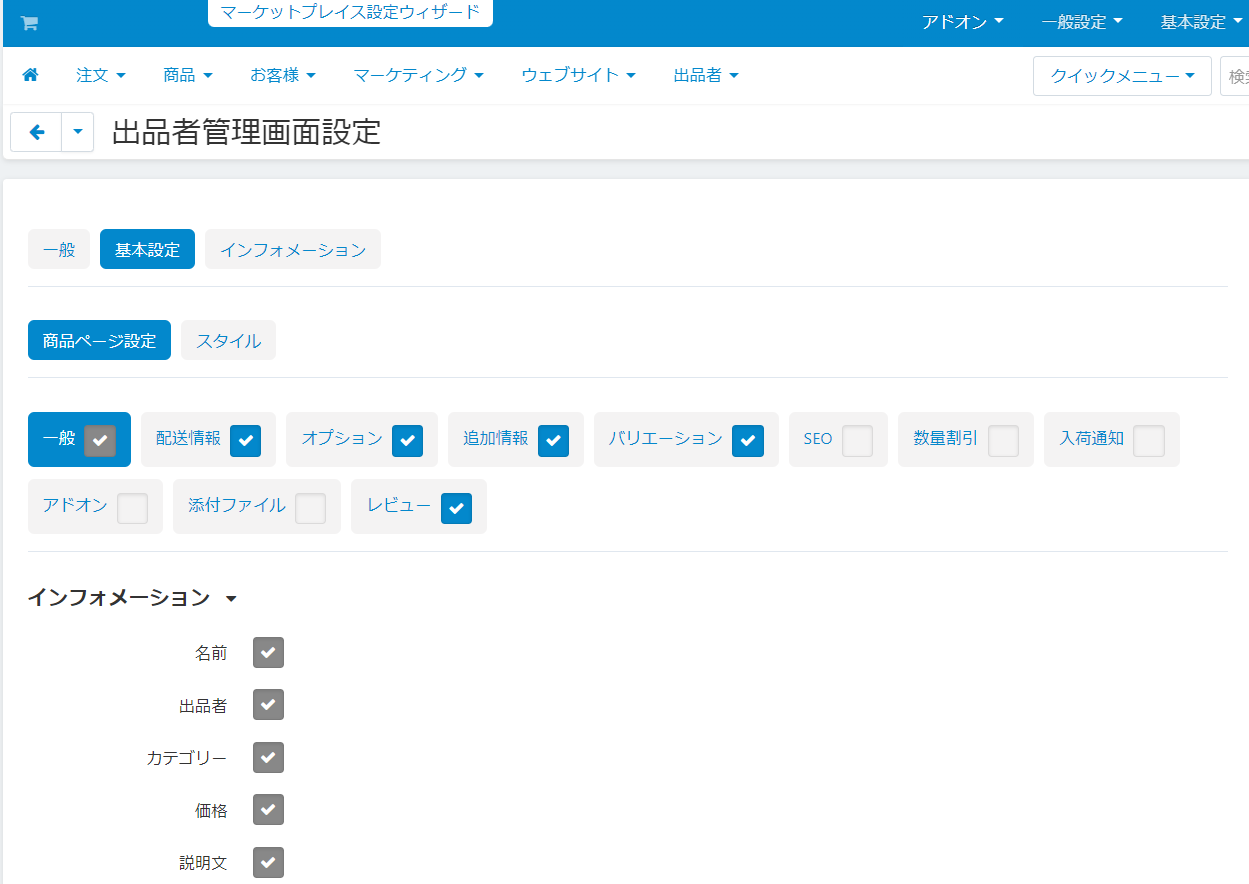Select the 一般 tab in top row
The height and width of the screenshot is (884, 1249).
59,250
